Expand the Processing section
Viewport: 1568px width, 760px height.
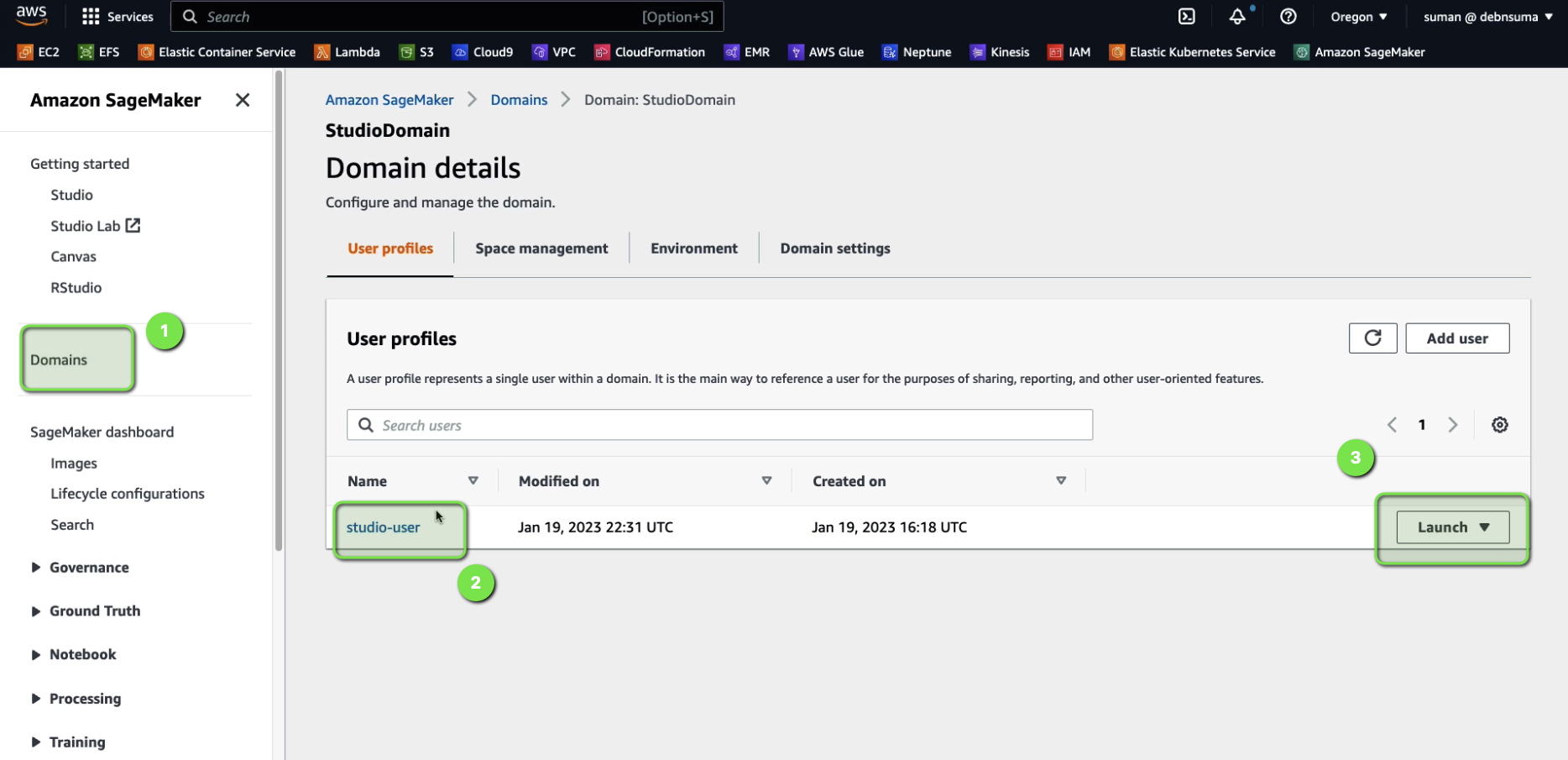coord(76,699)
